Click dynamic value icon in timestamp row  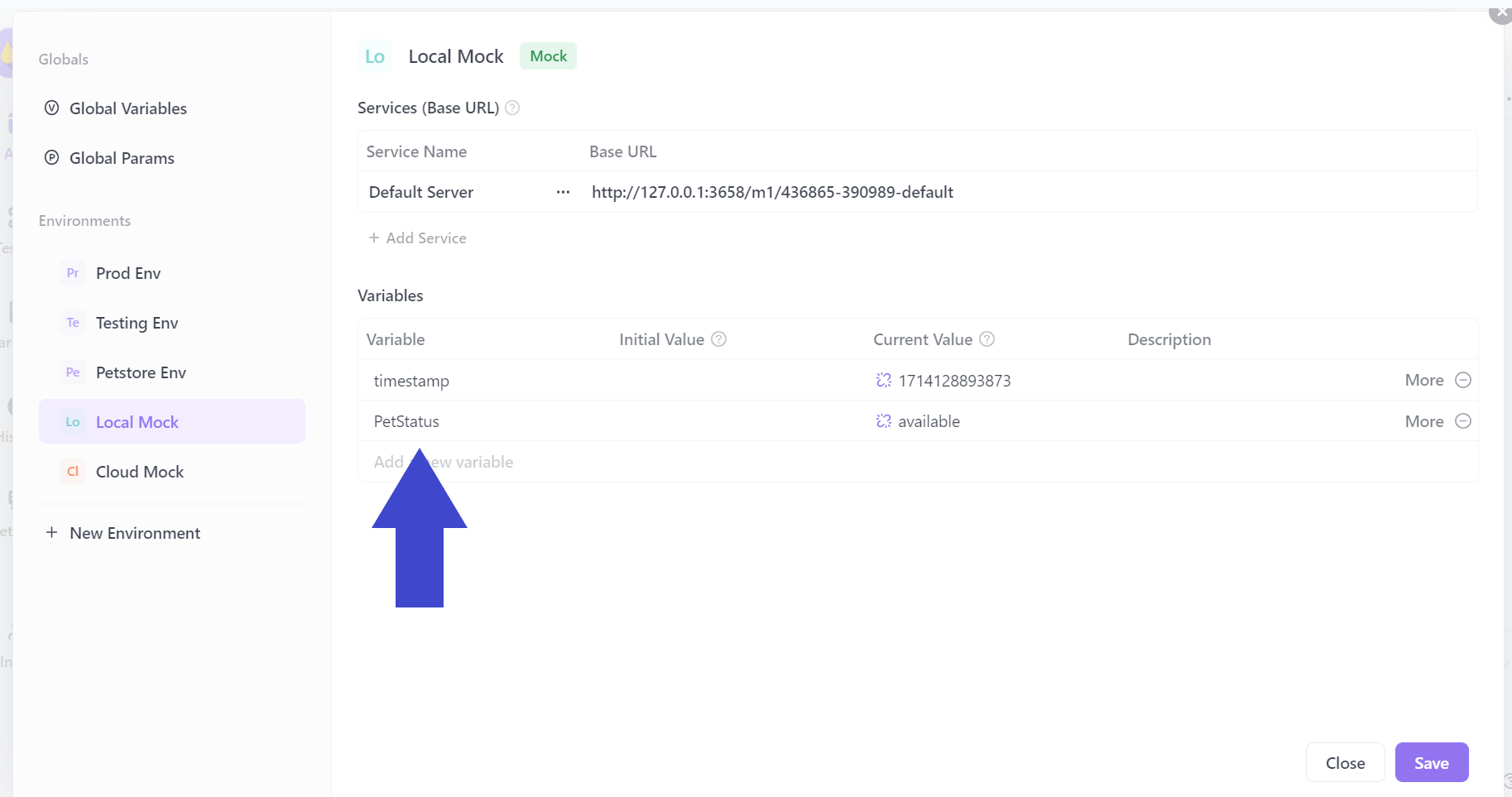coord(884,381)
